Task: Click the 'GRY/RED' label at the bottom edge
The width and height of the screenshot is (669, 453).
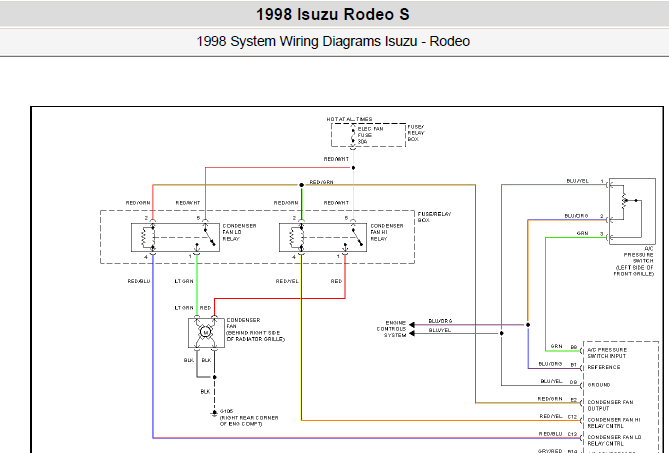Action: coord(550,450)
